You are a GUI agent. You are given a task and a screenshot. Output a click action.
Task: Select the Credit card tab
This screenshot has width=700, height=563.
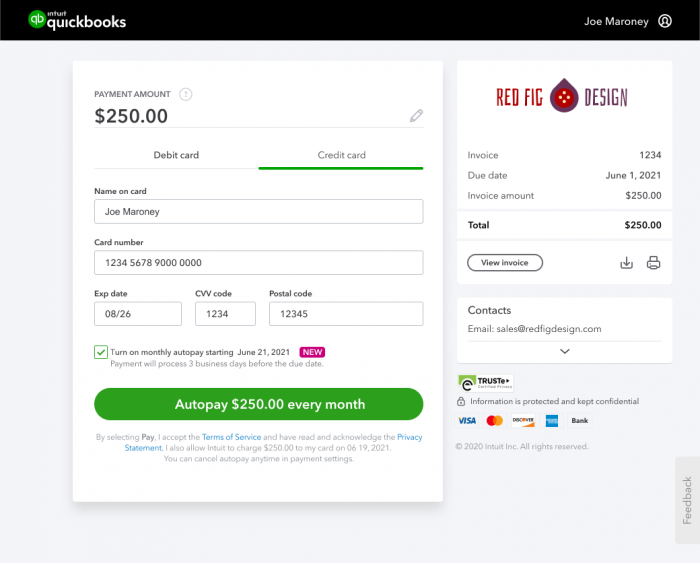coord(341,155)
